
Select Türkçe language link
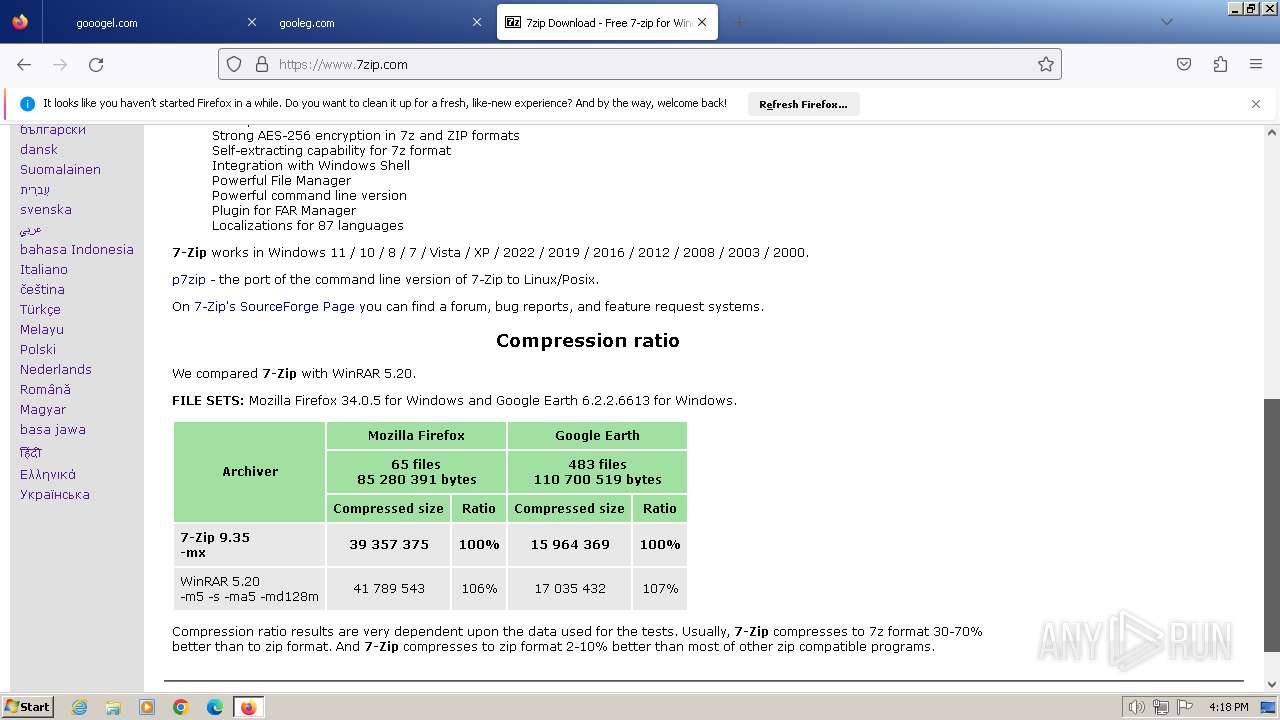(40, 310)
